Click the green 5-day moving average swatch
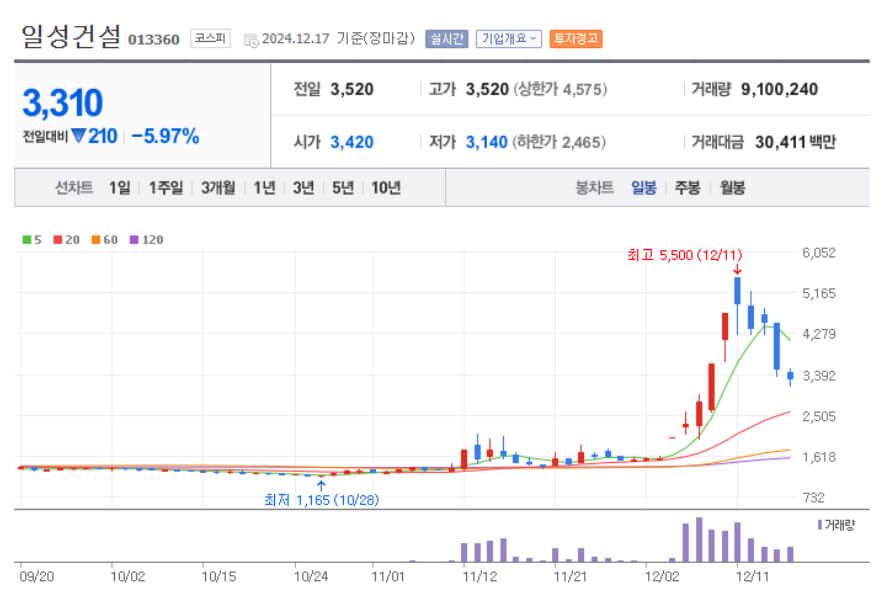880x600 pixels. pyautogui.click(x=26, y=240)
